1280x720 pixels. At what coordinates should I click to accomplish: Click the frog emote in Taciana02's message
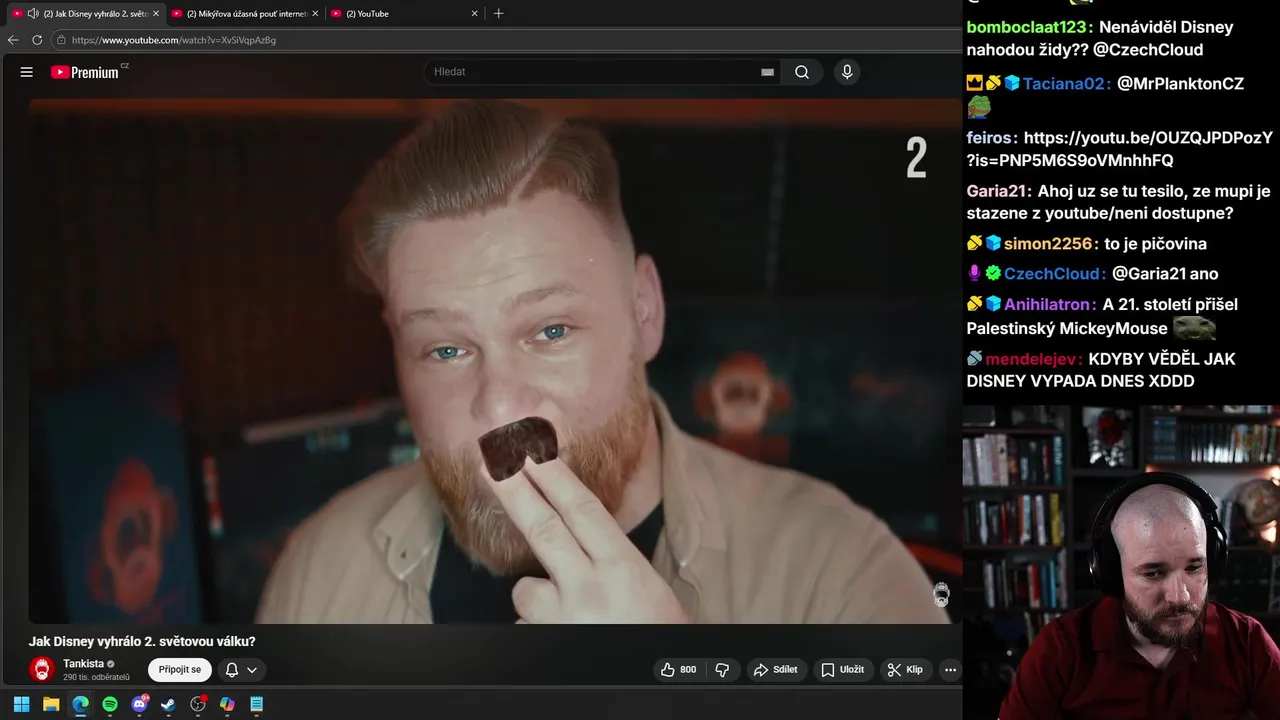[x=979, y=107]
